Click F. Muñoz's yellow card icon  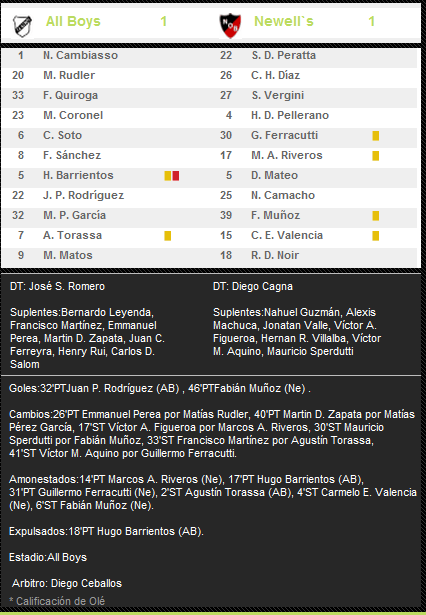click(376, 216)
